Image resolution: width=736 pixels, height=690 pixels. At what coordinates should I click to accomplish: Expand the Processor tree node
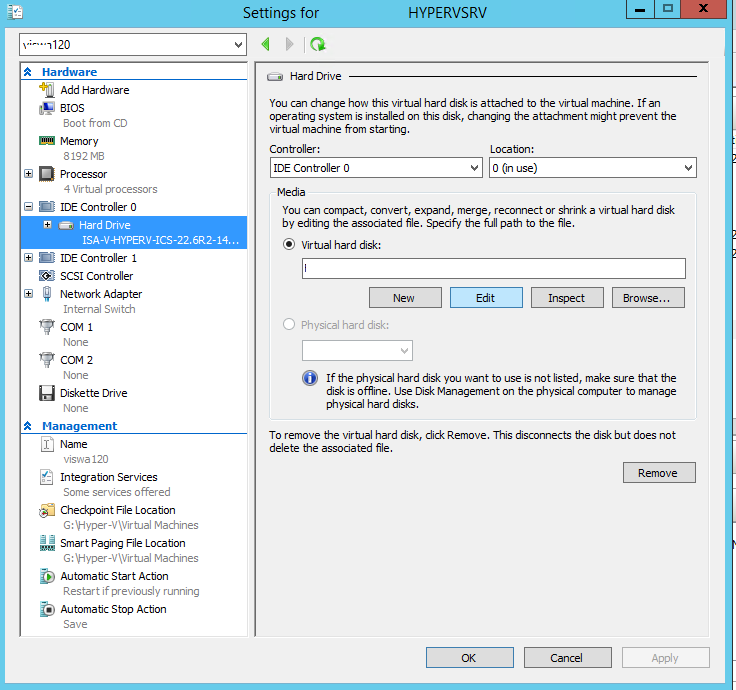(29, 174)
